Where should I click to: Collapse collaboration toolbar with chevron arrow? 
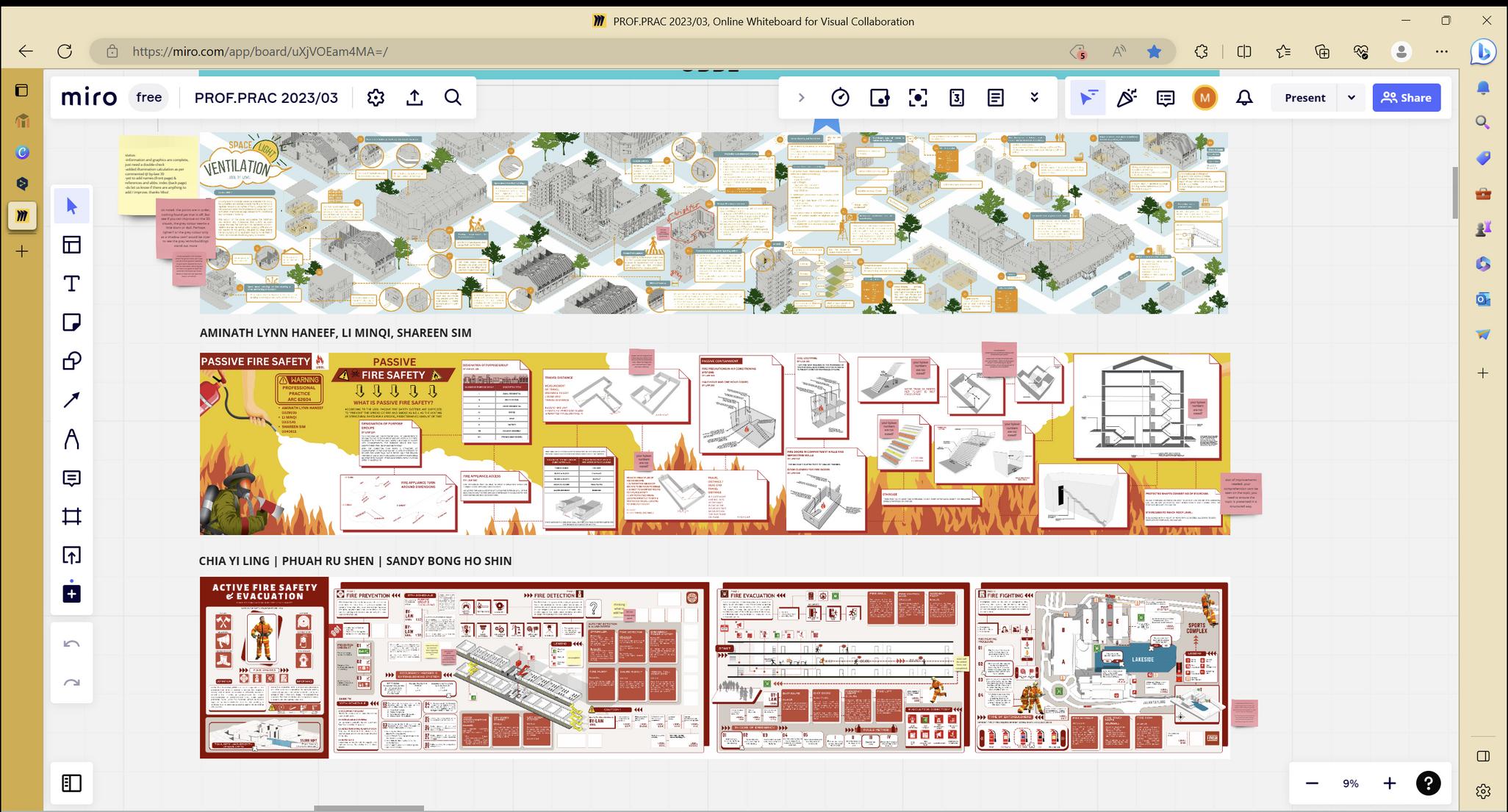click(x=801, y=98)
